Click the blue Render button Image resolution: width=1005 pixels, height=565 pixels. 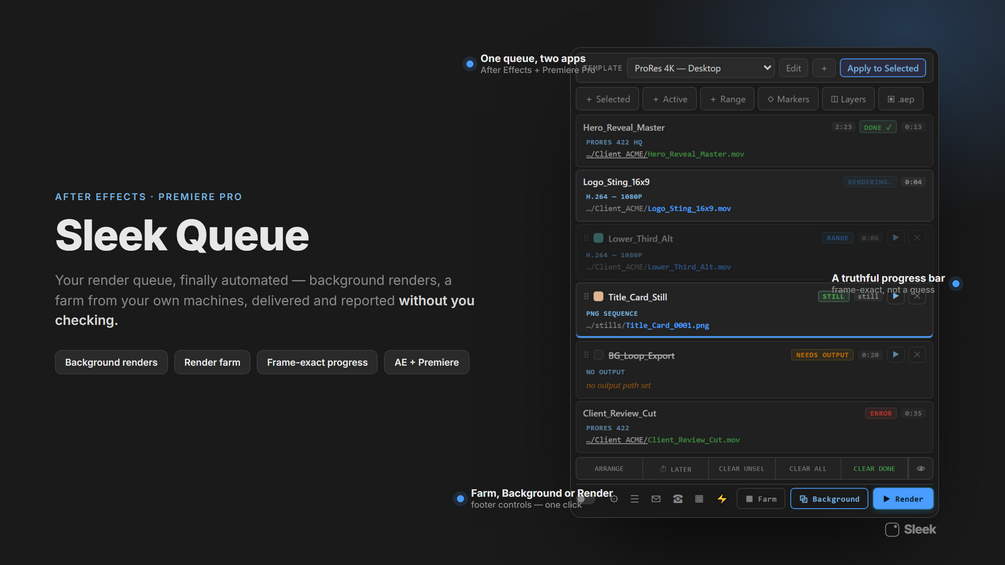pyautogui.click(x=903, y=499)
